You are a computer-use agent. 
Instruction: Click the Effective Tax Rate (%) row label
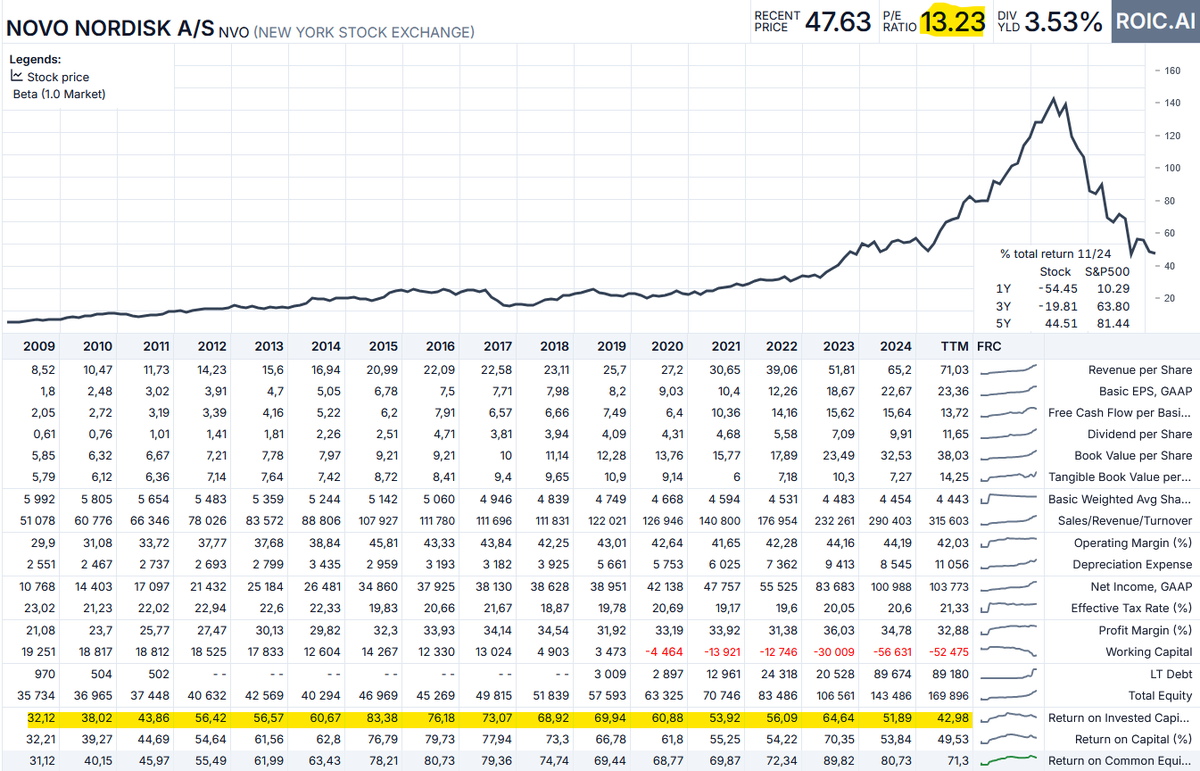click(x=1132, y=608)
